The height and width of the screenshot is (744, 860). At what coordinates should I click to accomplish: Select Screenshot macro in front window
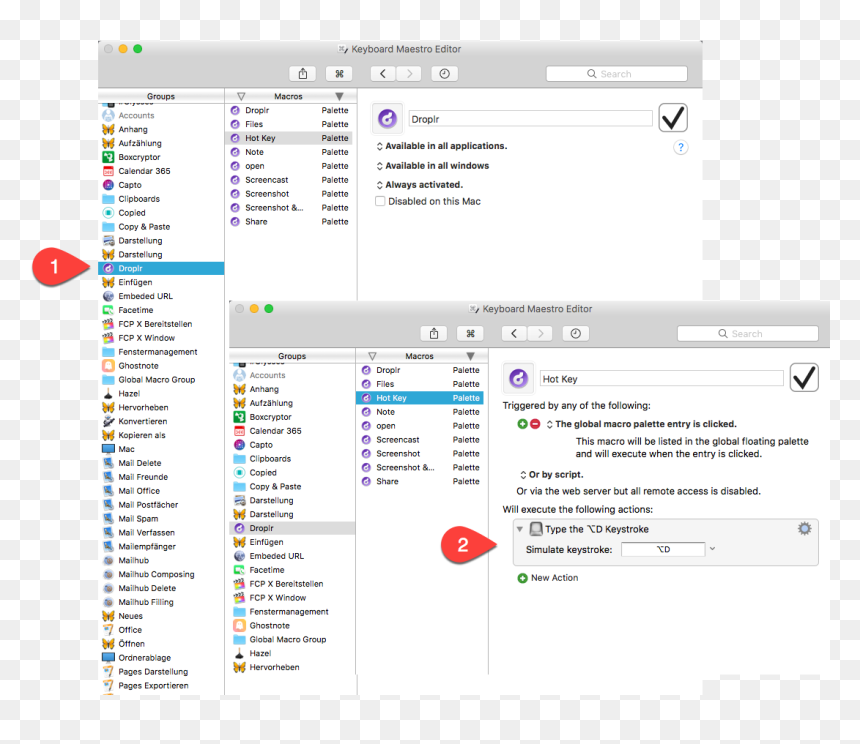point(420,453)
